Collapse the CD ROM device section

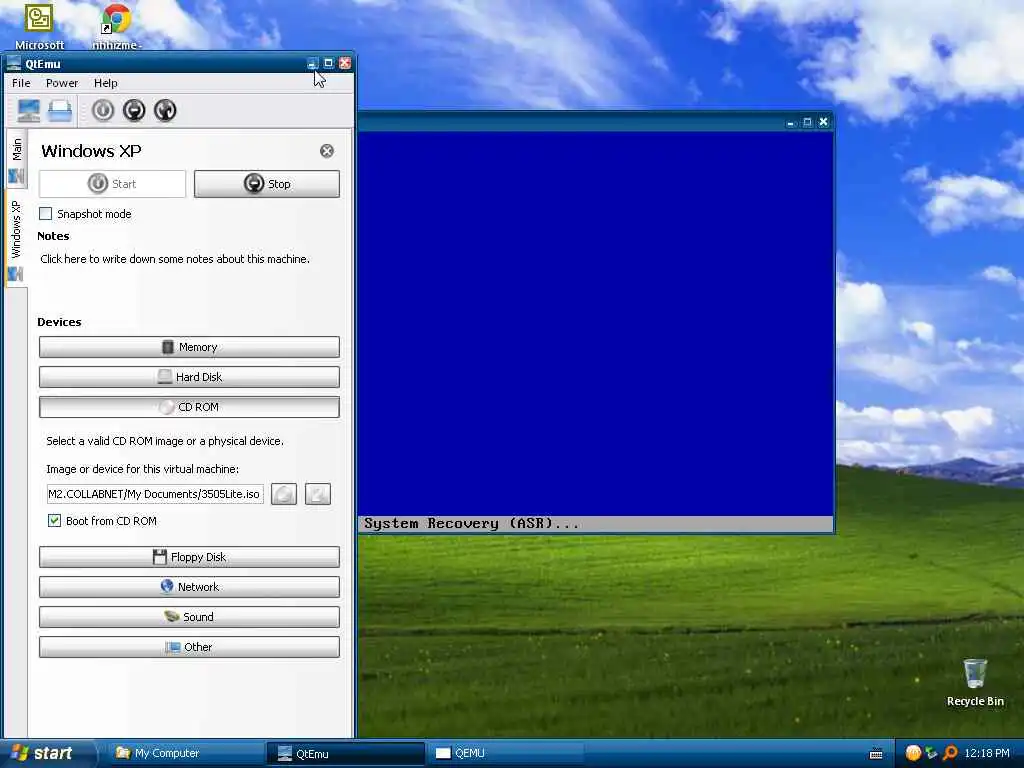tap(189, 407)
